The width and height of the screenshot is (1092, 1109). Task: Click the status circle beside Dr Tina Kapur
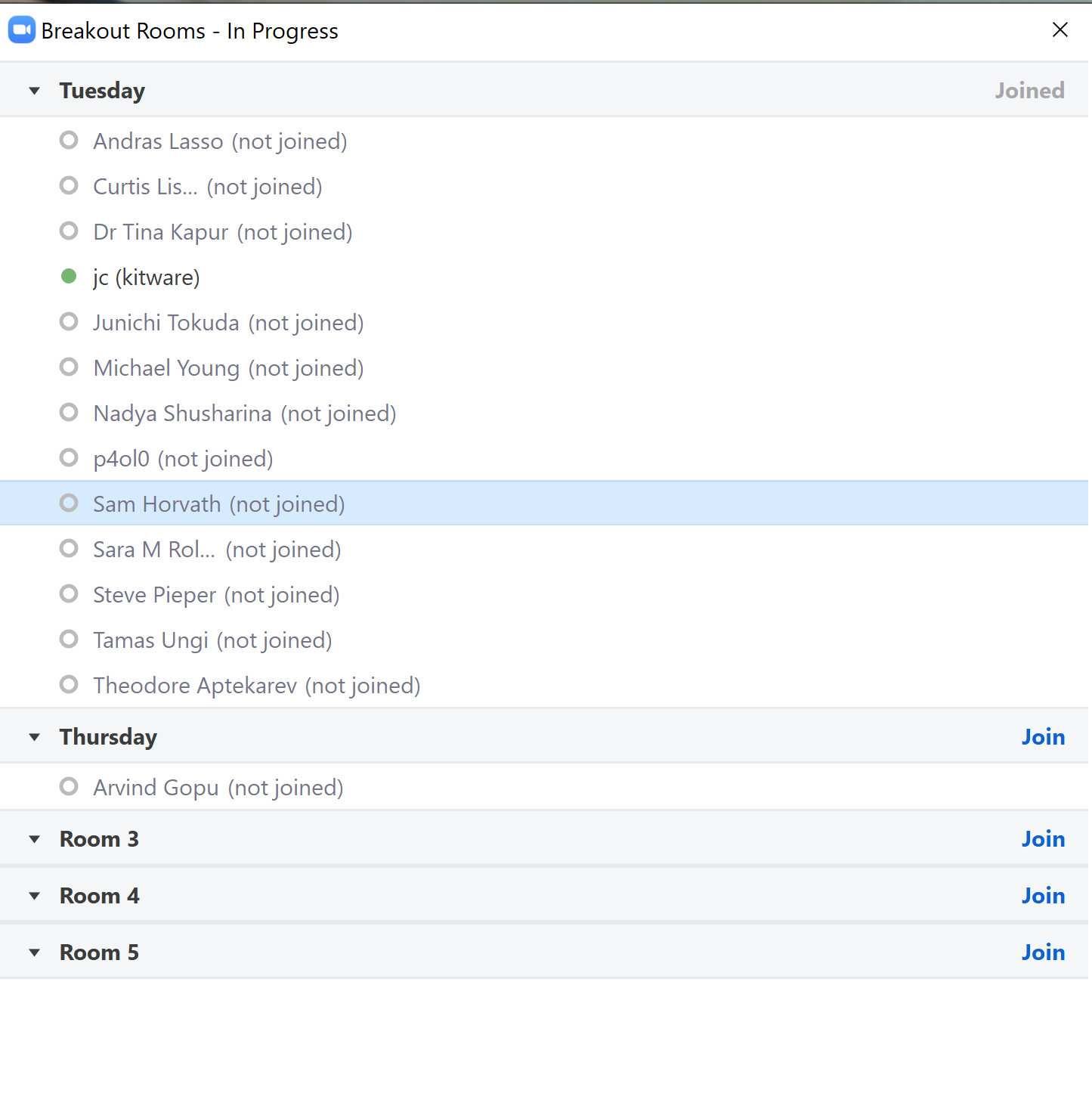click(x=69, y=231)
